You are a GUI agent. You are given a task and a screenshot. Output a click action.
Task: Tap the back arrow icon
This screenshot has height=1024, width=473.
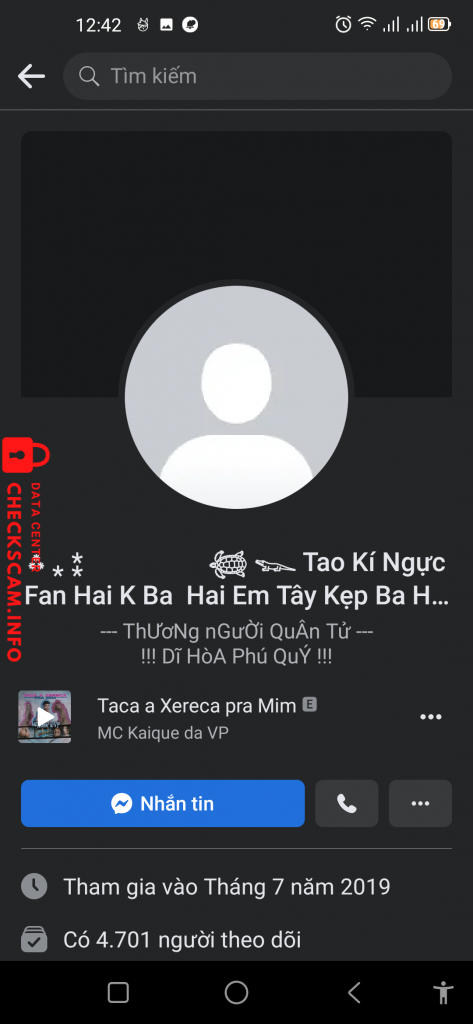[x=31, y=76]
